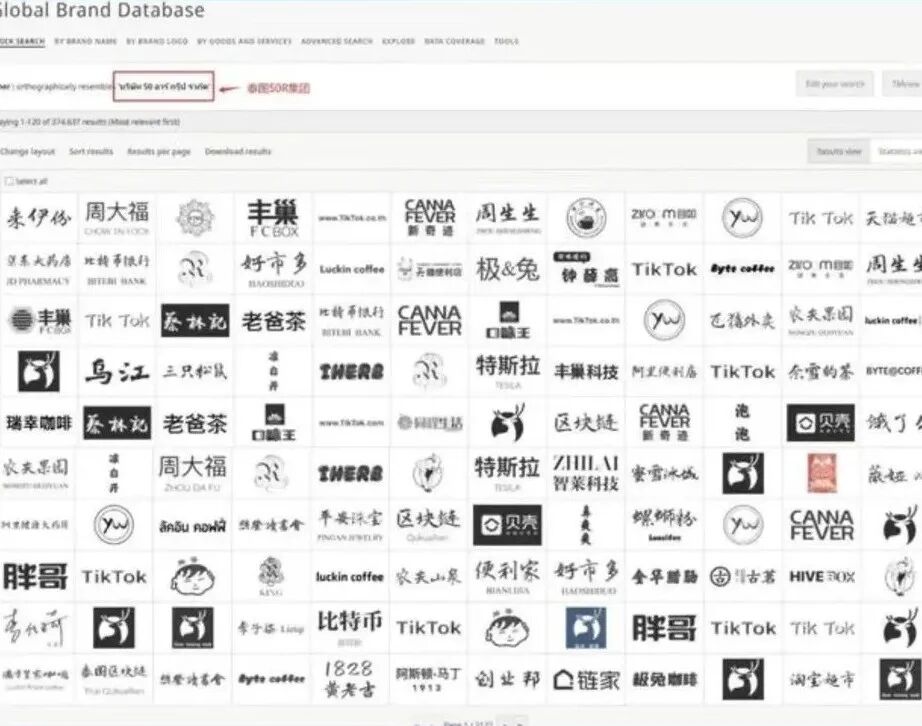This screenshot has height=726, width=922.
Task: Select the 比特币 Bitcoin trademark result
Action: (x=350, y=628)
